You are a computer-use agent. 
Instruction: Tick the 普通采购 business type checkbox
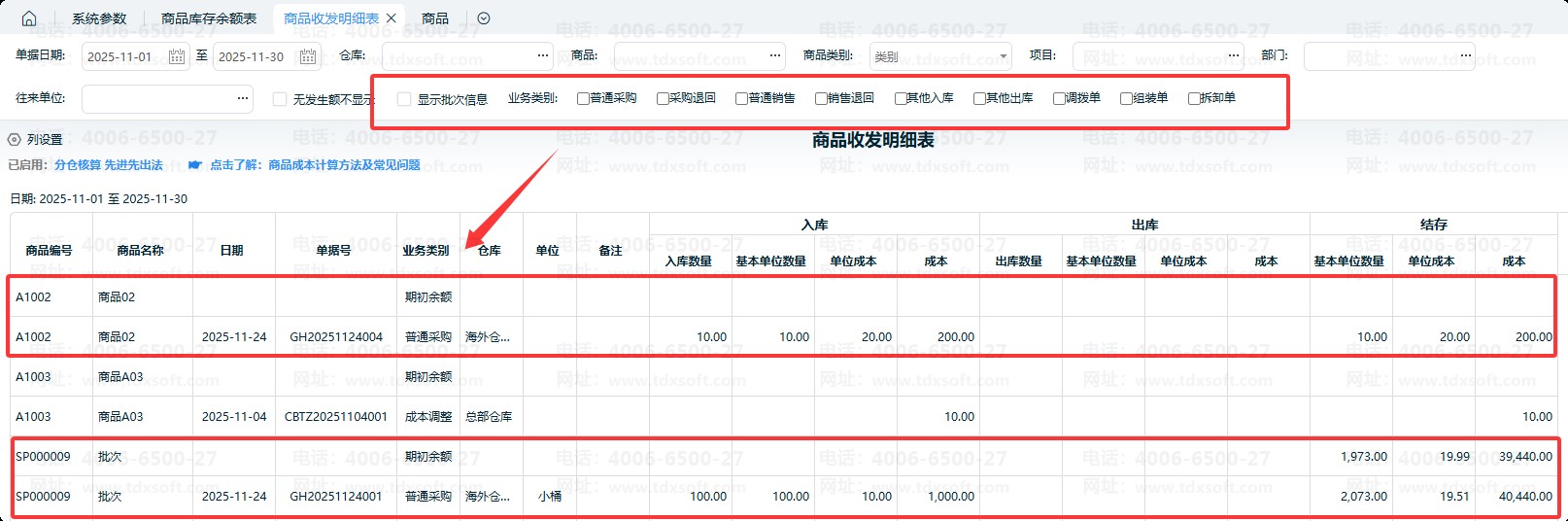click(583, 98)
